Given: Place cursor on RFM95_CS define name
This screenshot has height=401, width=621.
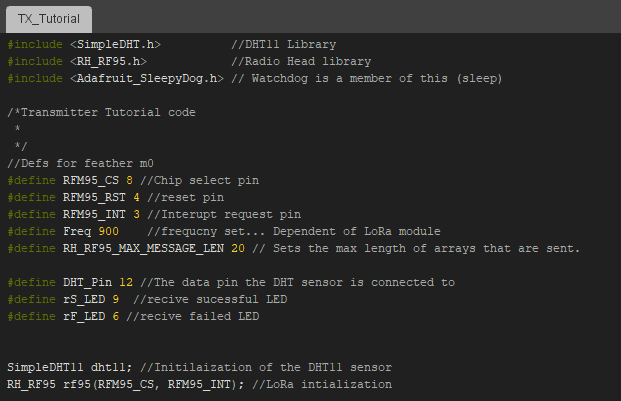Looking at the screenshot, I should click(92, 180).
